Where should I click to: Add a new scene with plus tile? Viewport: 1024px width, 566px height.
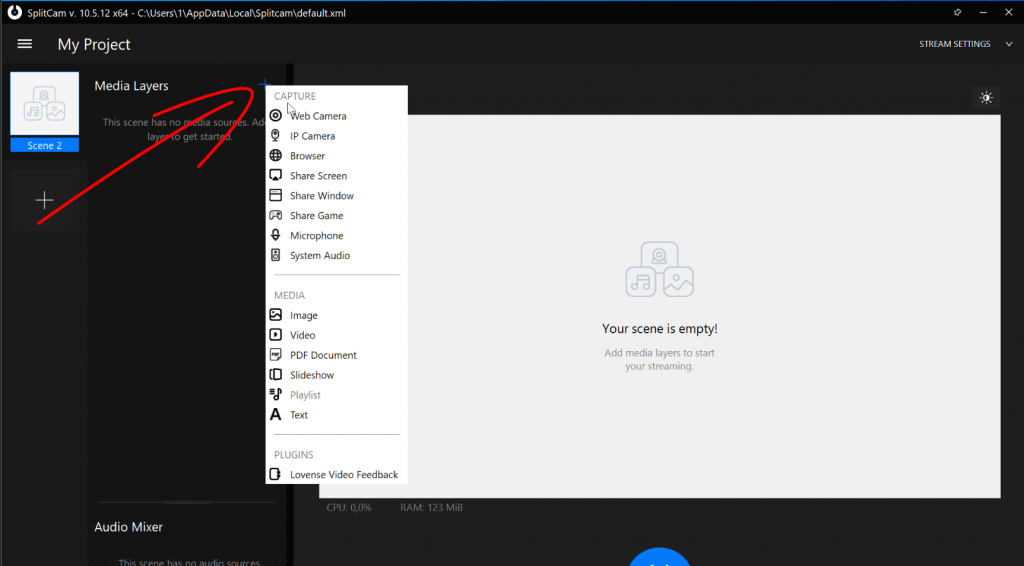click(44, 200)
